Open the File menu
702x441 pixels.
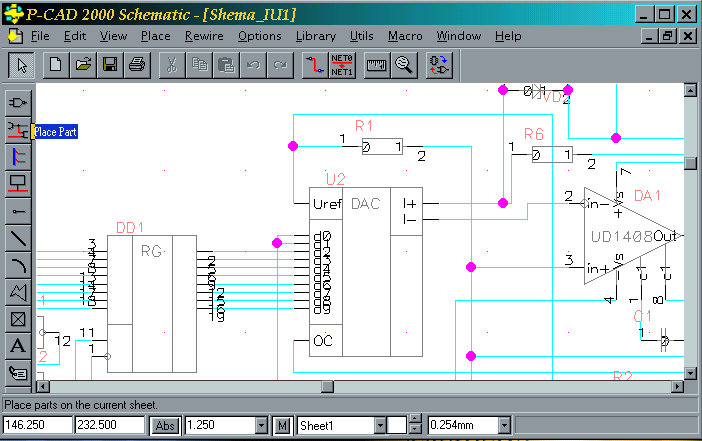(x=40, y=36)
